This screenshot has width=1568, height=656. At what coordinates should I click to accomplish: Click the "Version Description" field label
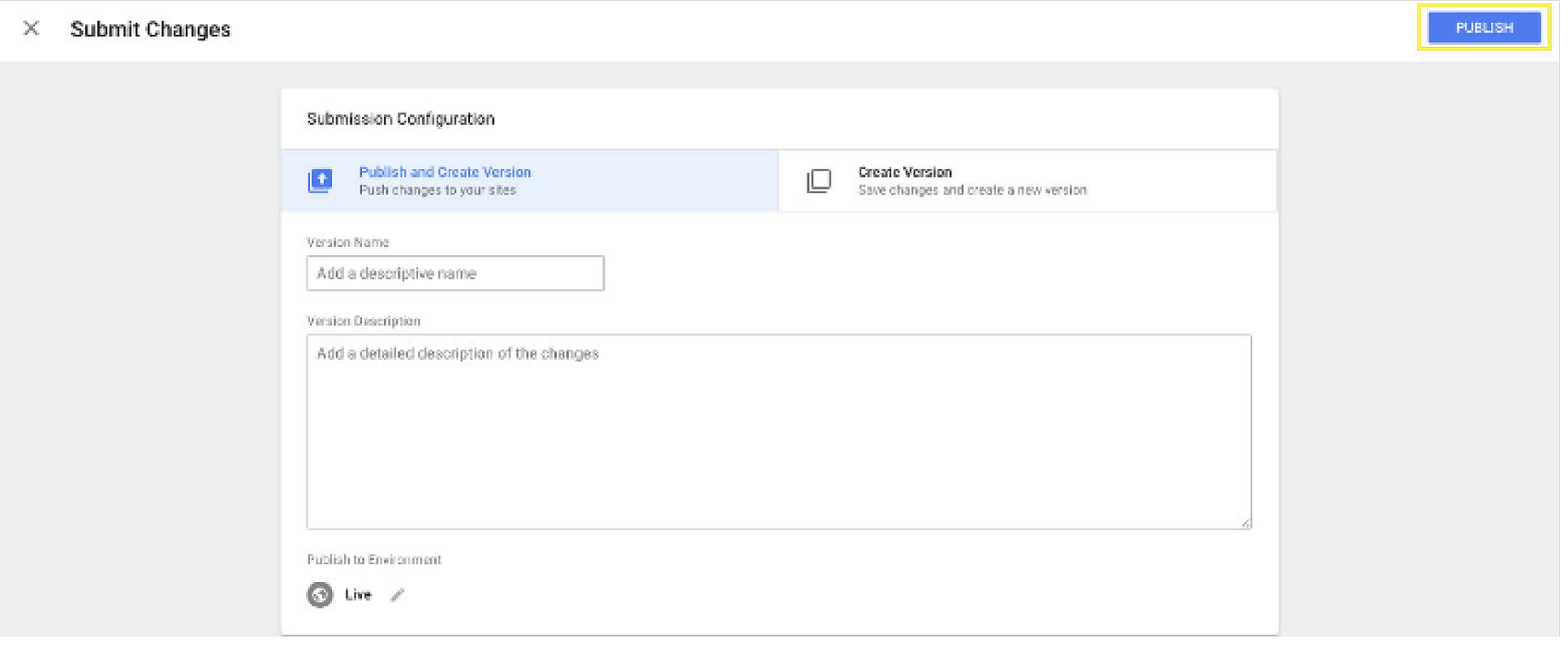point(364,322)
